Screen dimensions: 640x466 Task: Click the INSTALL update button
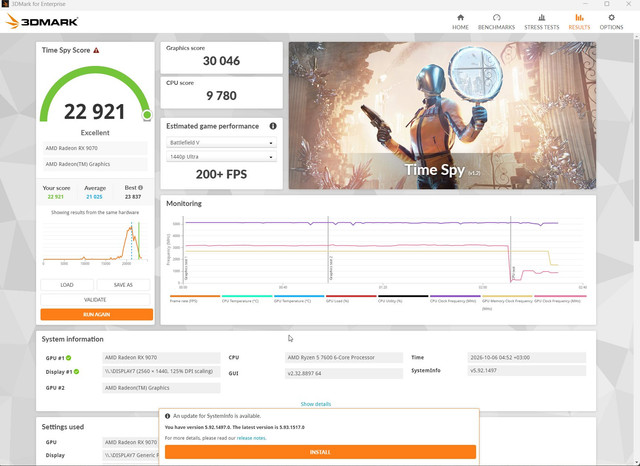coord(320,452)
